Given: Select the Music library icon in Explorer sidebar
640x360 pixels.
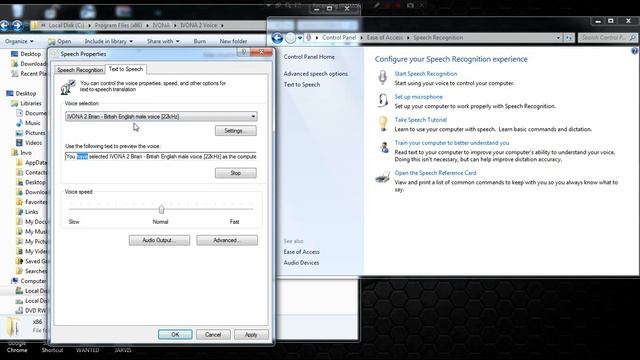Looking at the screenshot, I should point(19,123).
